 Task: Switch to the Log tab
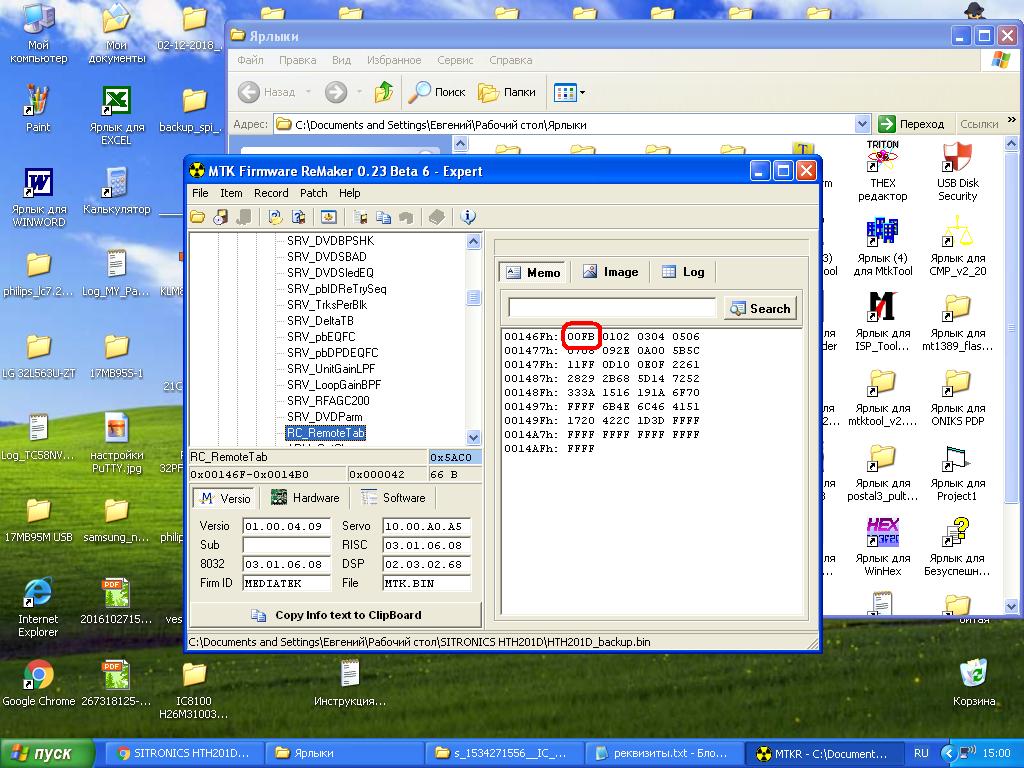(x=682, y=272)
